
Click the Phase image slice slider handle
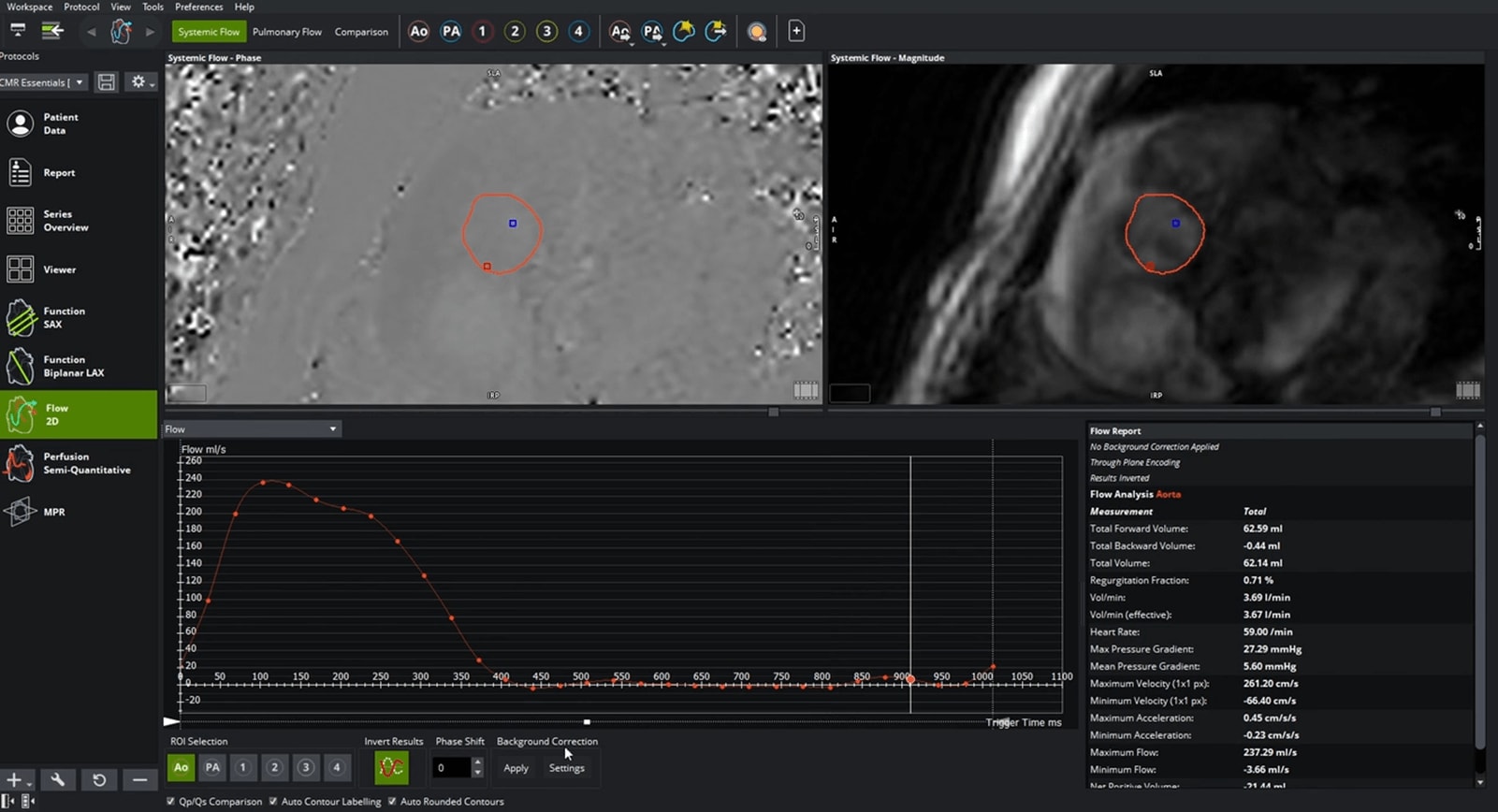(773, 412)
